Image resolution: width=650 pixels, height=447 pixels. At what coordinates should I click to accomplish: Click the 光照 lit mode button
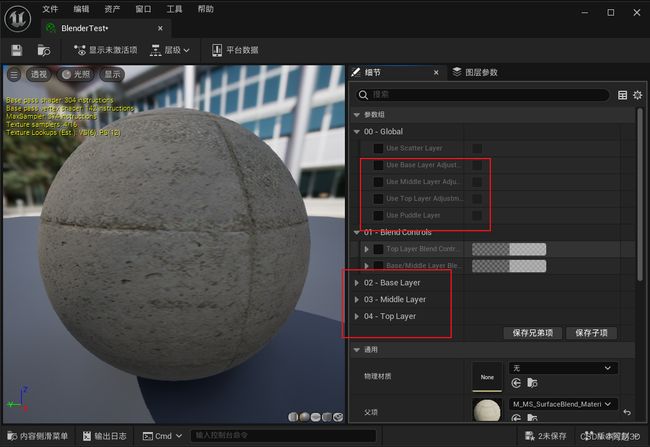tap(75, 75)
